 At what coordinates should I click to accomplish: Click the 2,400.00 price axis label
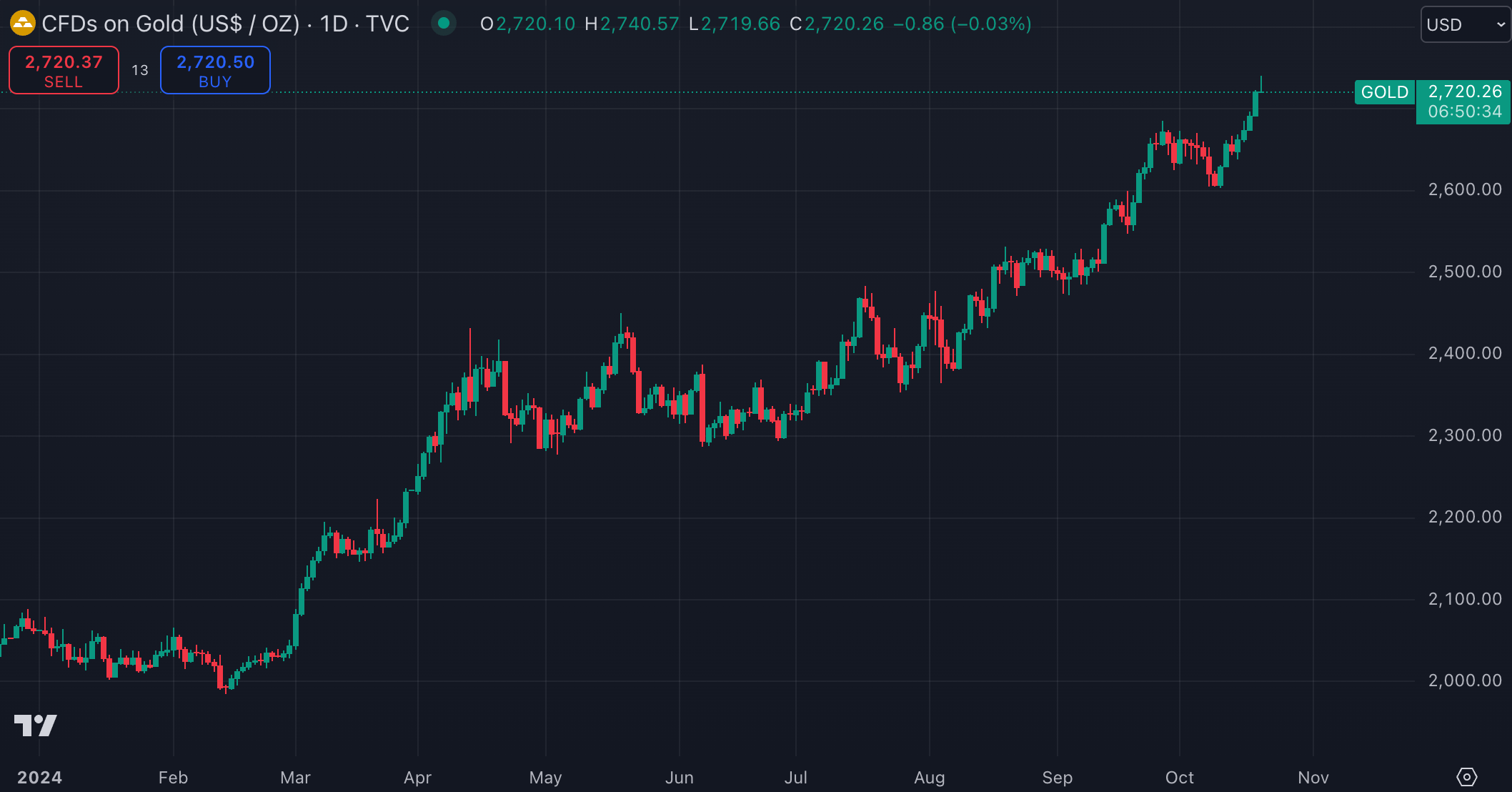(1465, 353)
